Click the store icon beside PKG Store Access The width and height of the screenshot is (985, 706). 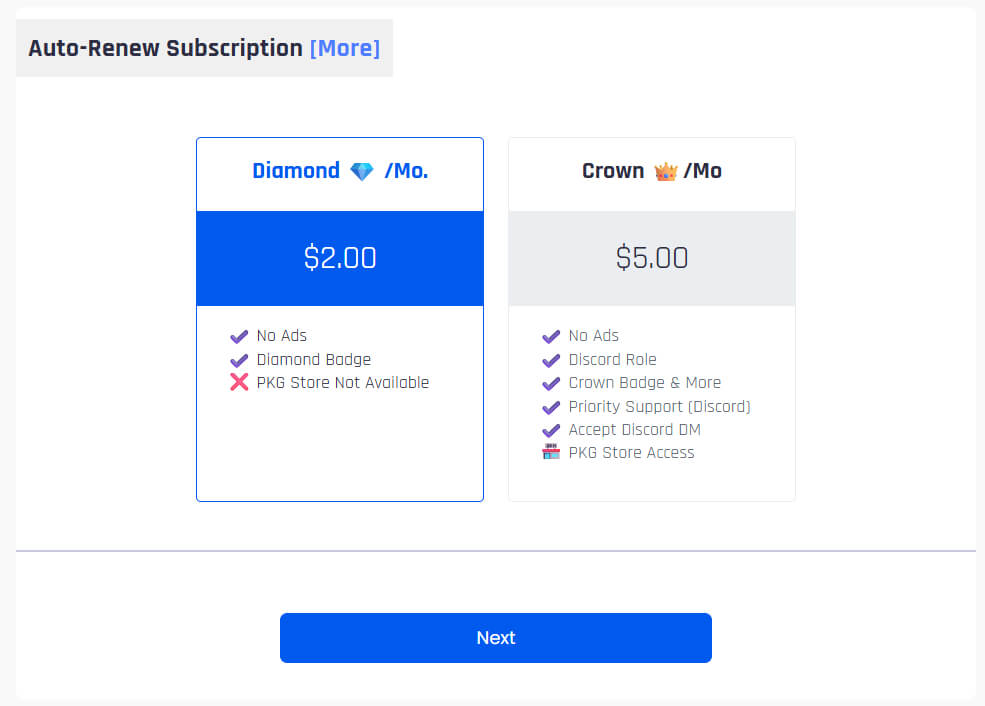point(551,452)
